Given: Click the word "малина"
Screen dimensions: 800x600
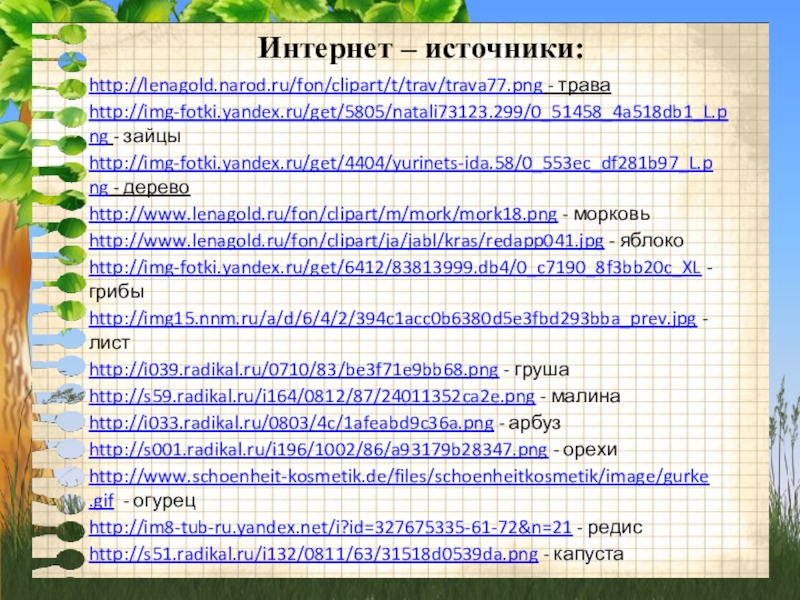Looking at the screenshot, I should (x=586, y=396).
